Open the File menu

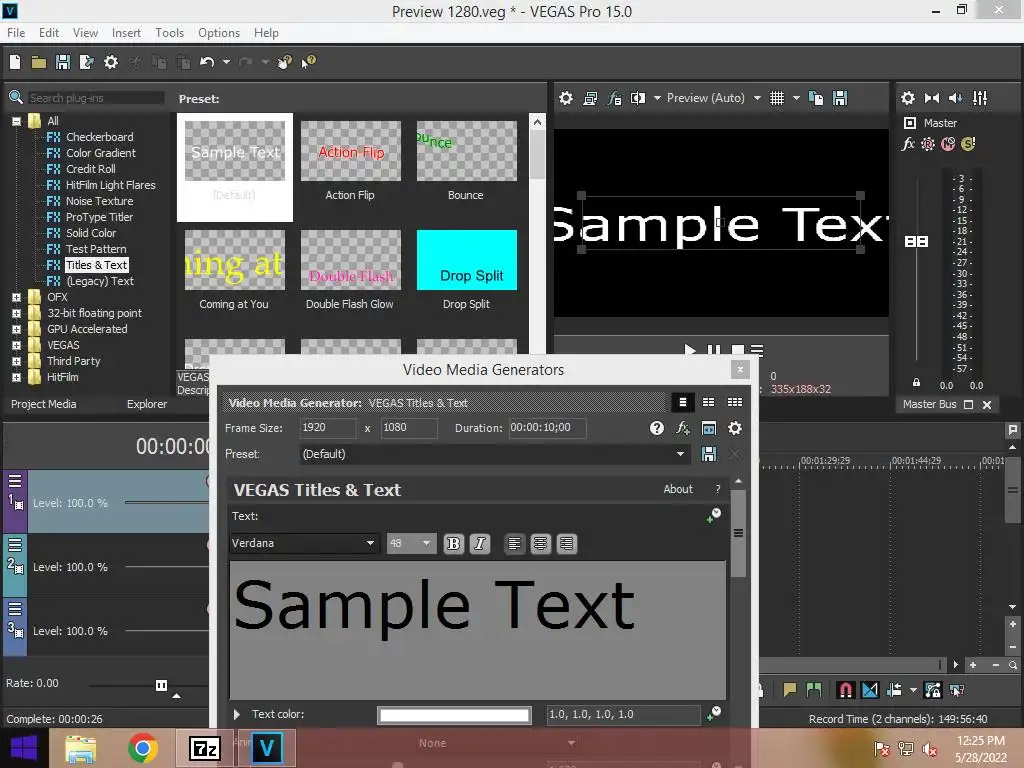point(16,33)
